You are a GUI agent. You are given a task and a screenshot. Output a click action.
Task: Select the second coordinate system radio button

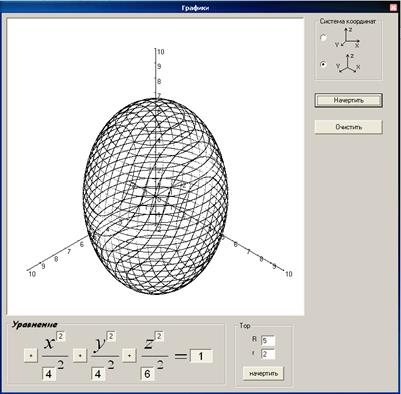coord(323,64)
